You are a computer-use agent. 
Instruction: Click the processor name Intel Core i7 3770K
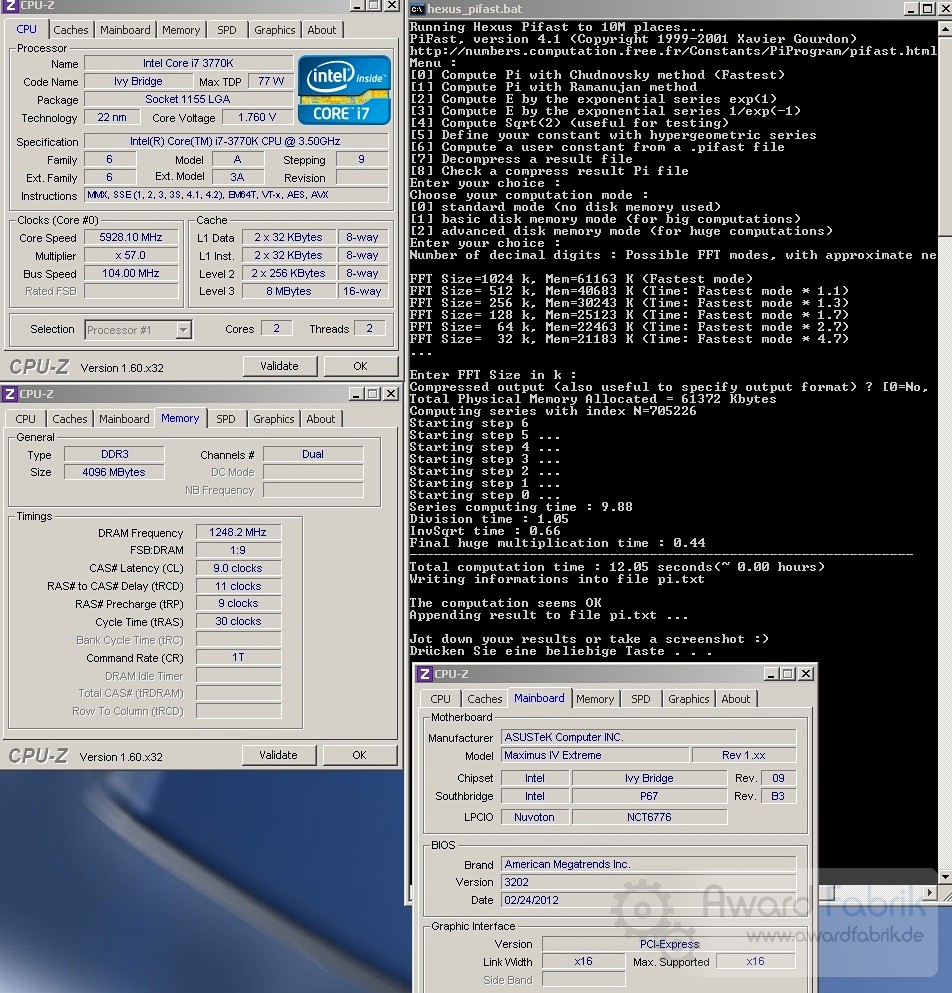pyautogui.click(x=188, y=63)
